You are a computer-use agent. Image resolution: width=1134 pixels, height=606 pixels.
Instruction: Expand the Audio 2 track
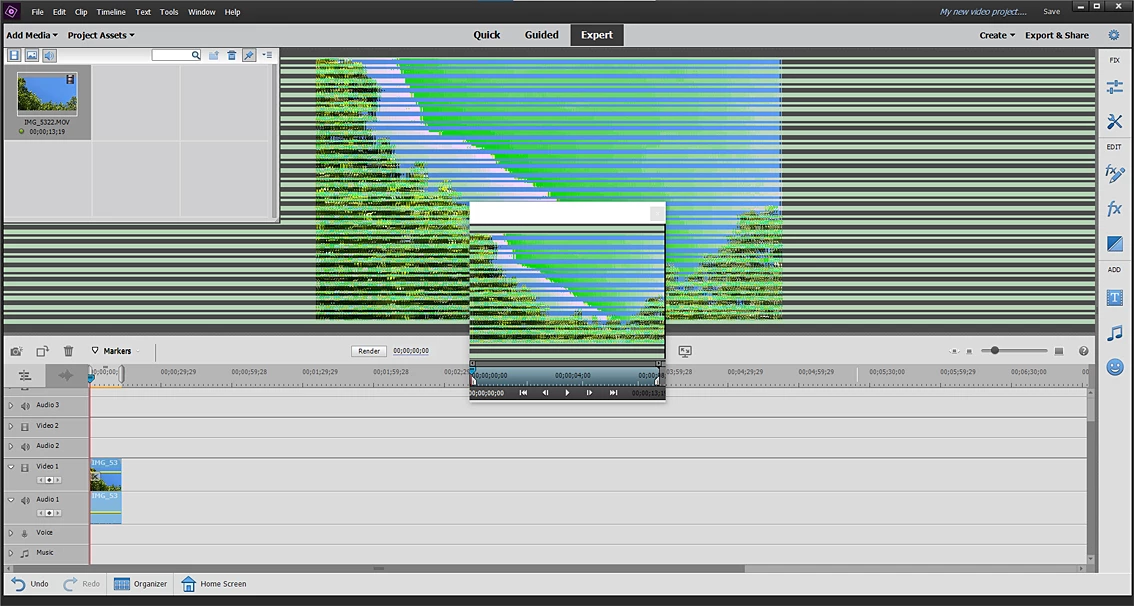[11, 446]
